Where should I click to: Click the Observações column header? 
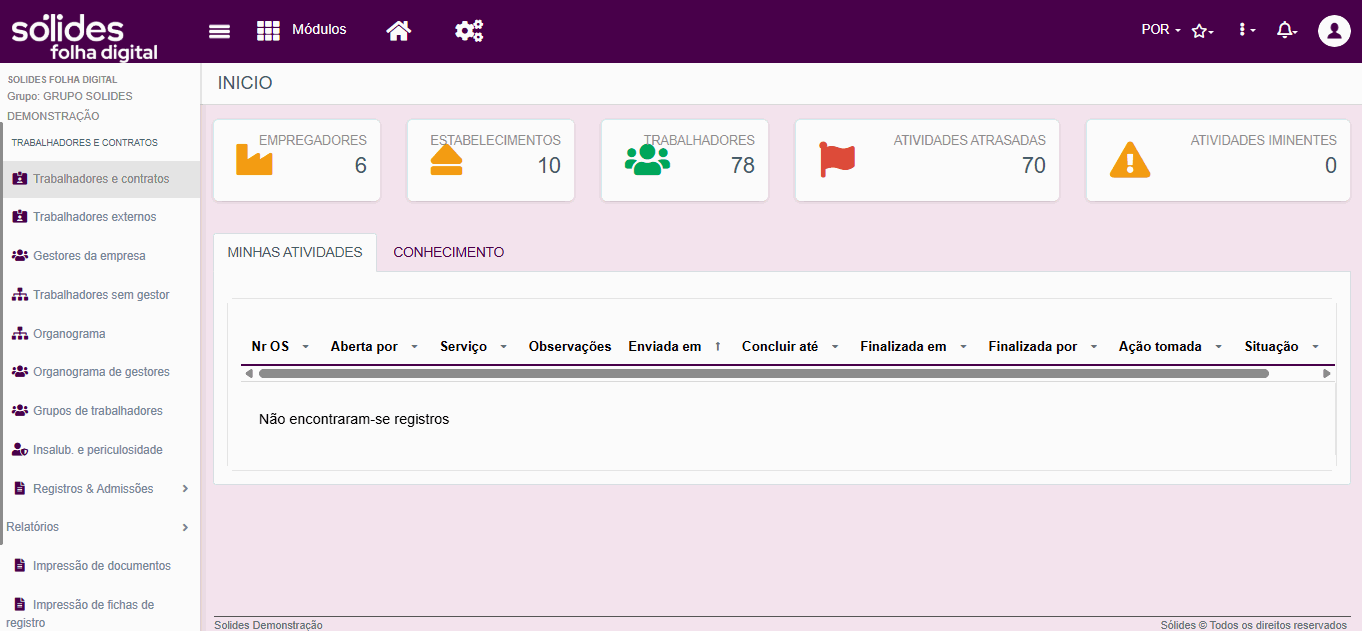click(x=570, y=347)
